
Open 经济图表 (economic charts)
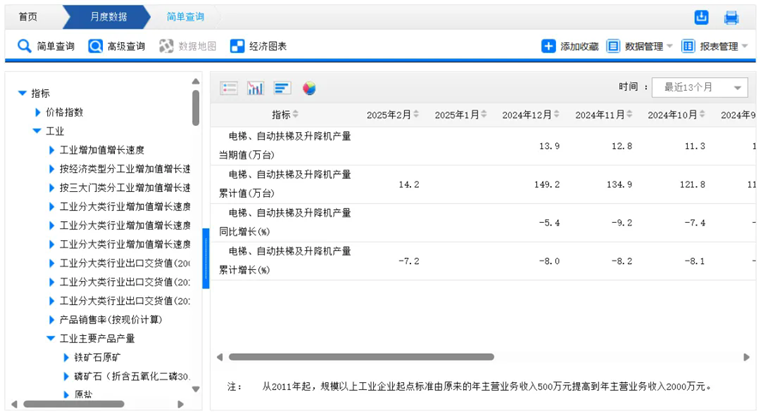pyautogui.click(x=258, y=46)
